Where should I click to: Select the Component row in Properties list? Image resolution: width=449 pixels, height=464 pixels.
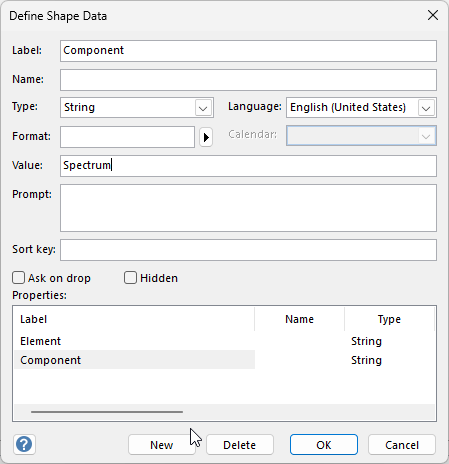point(224,360)
